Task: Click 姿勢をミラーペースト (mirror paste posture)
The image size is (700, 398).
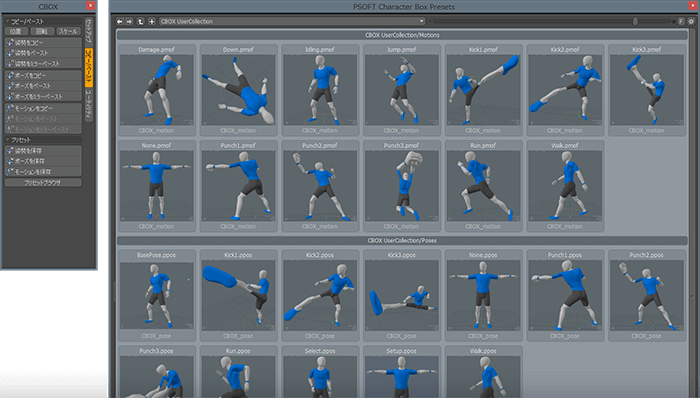Action: coord(43,63)
